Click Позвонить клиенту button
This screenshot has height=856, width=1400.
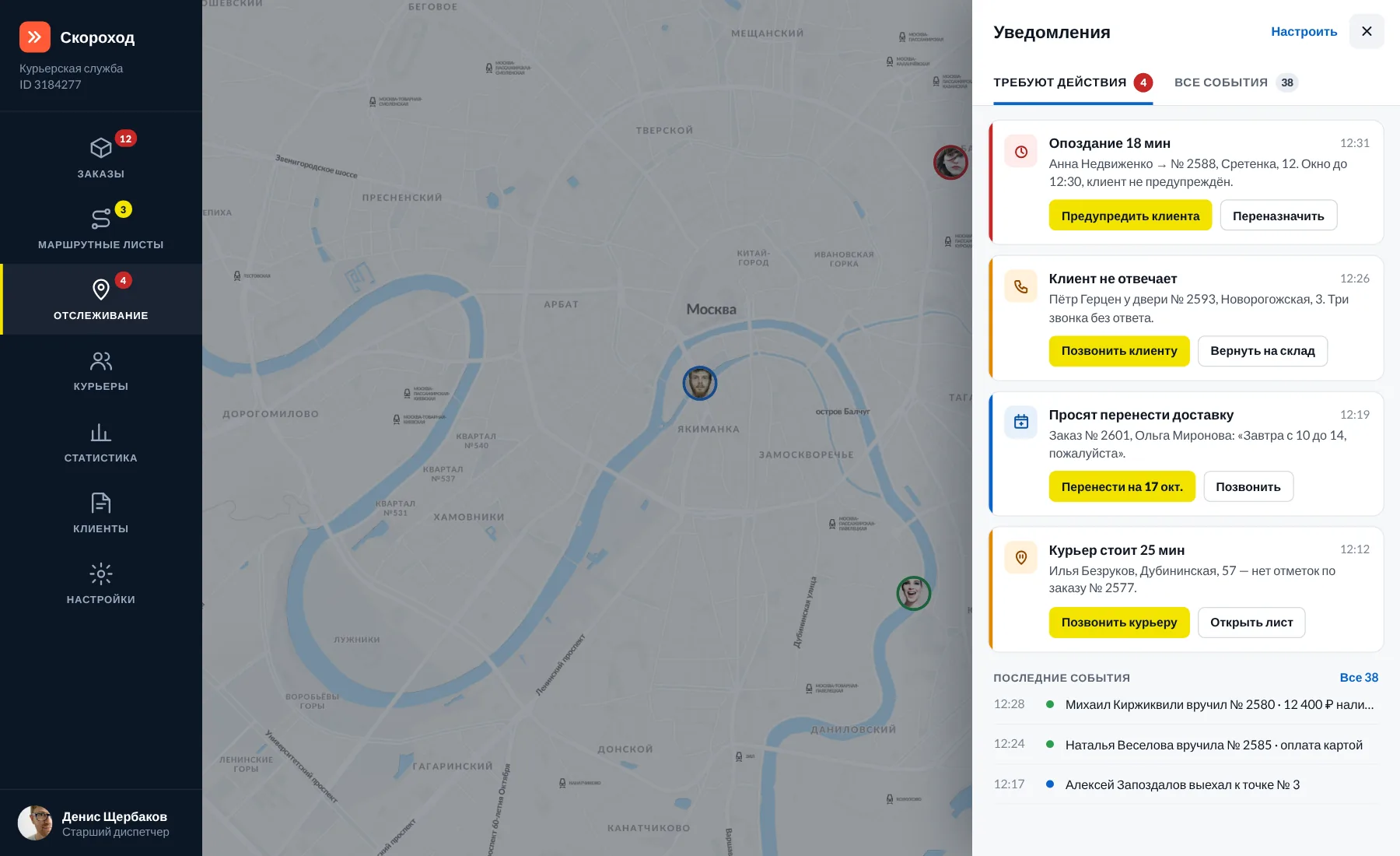(1119, 351)
